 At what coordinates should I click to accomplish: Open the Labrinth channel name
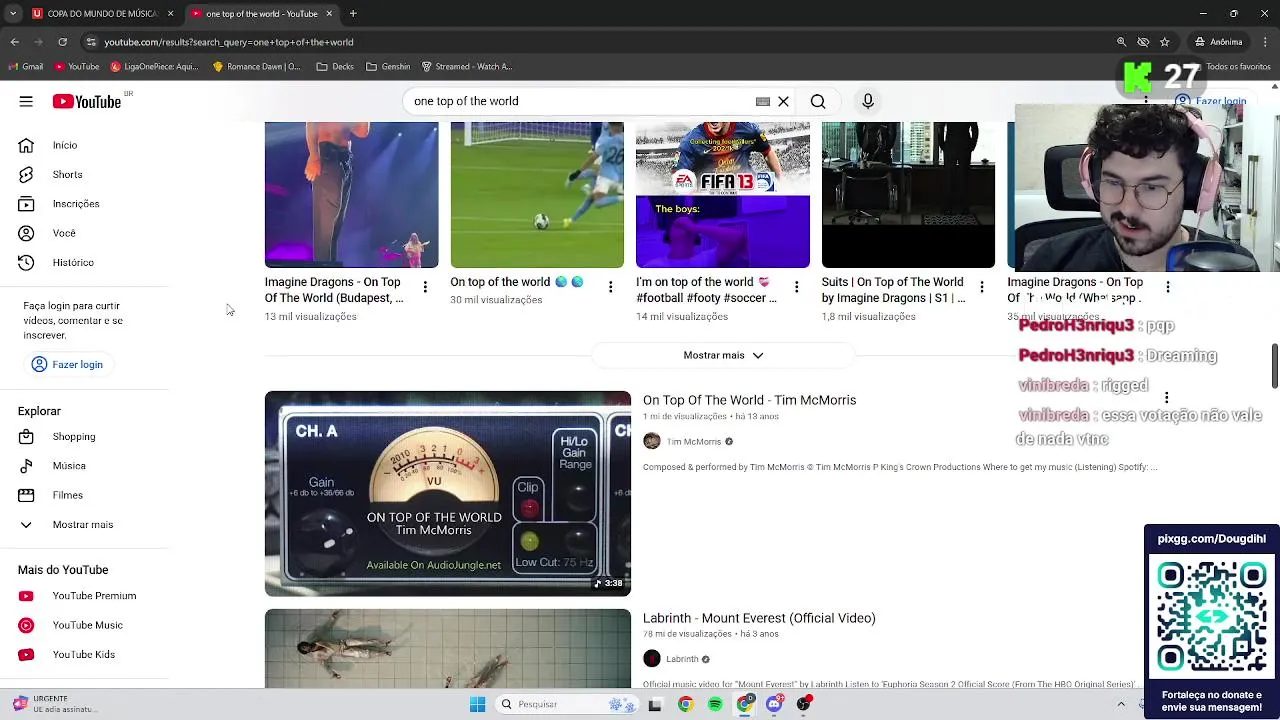click(x=682, y=659)
